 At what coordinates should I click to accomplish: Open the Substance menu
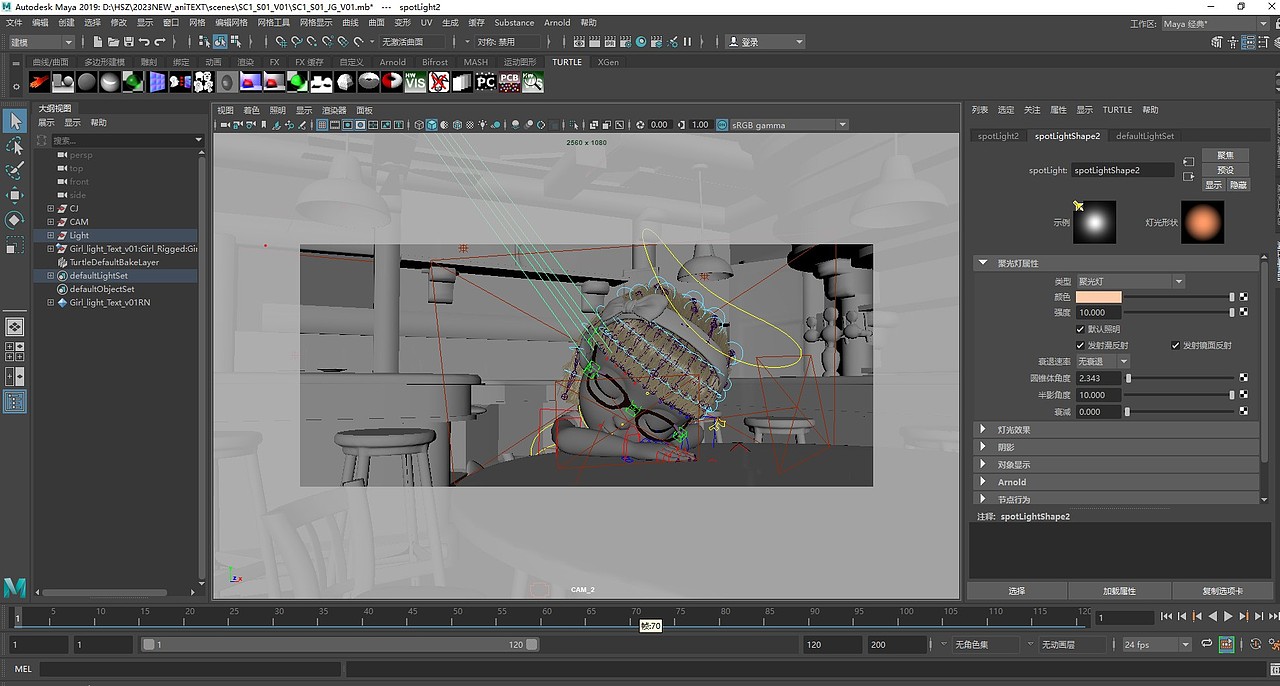tap(514, 23)
